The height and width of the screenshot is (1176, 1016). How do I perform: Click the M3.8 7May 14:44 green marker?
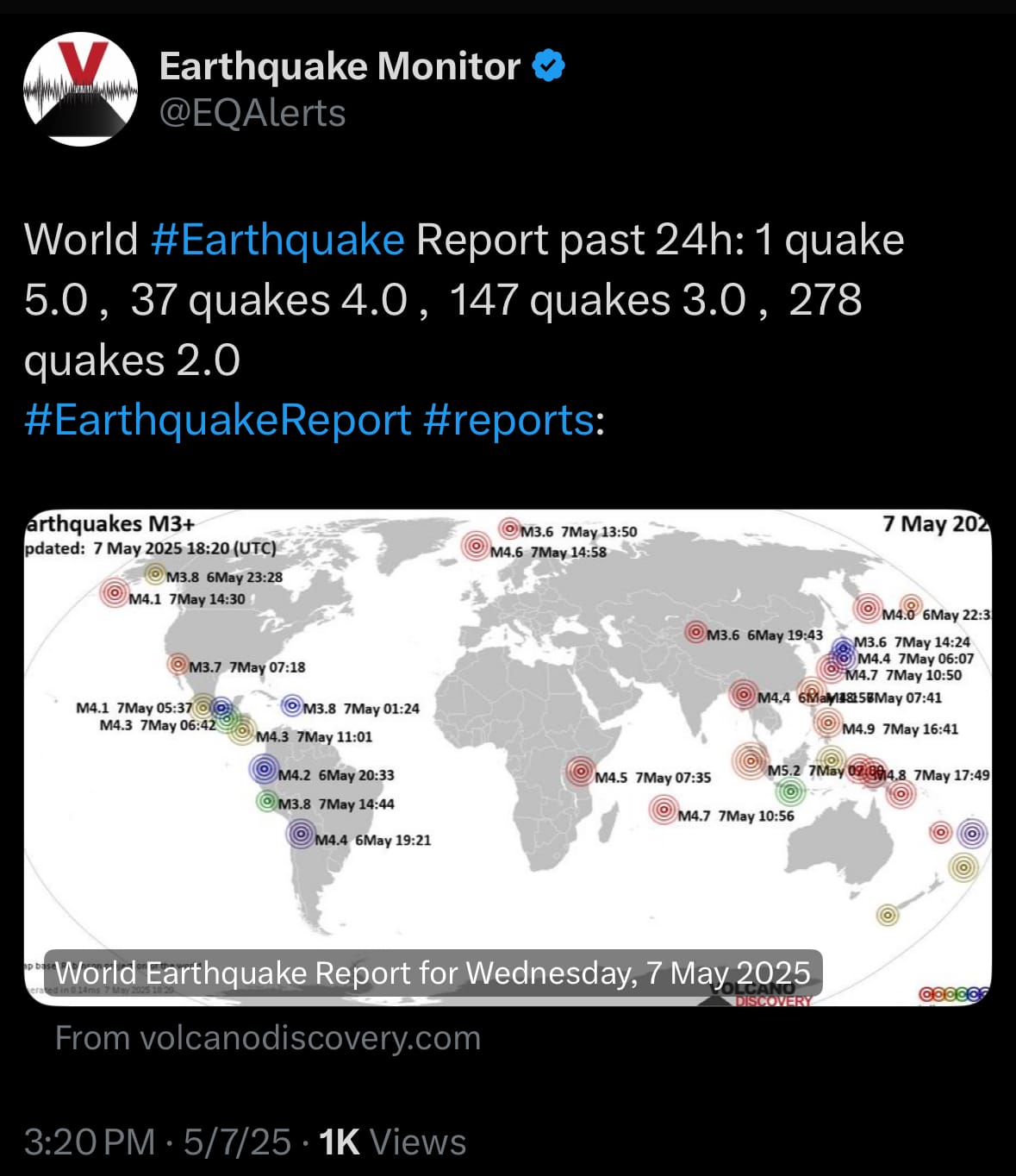pos(267,802)
